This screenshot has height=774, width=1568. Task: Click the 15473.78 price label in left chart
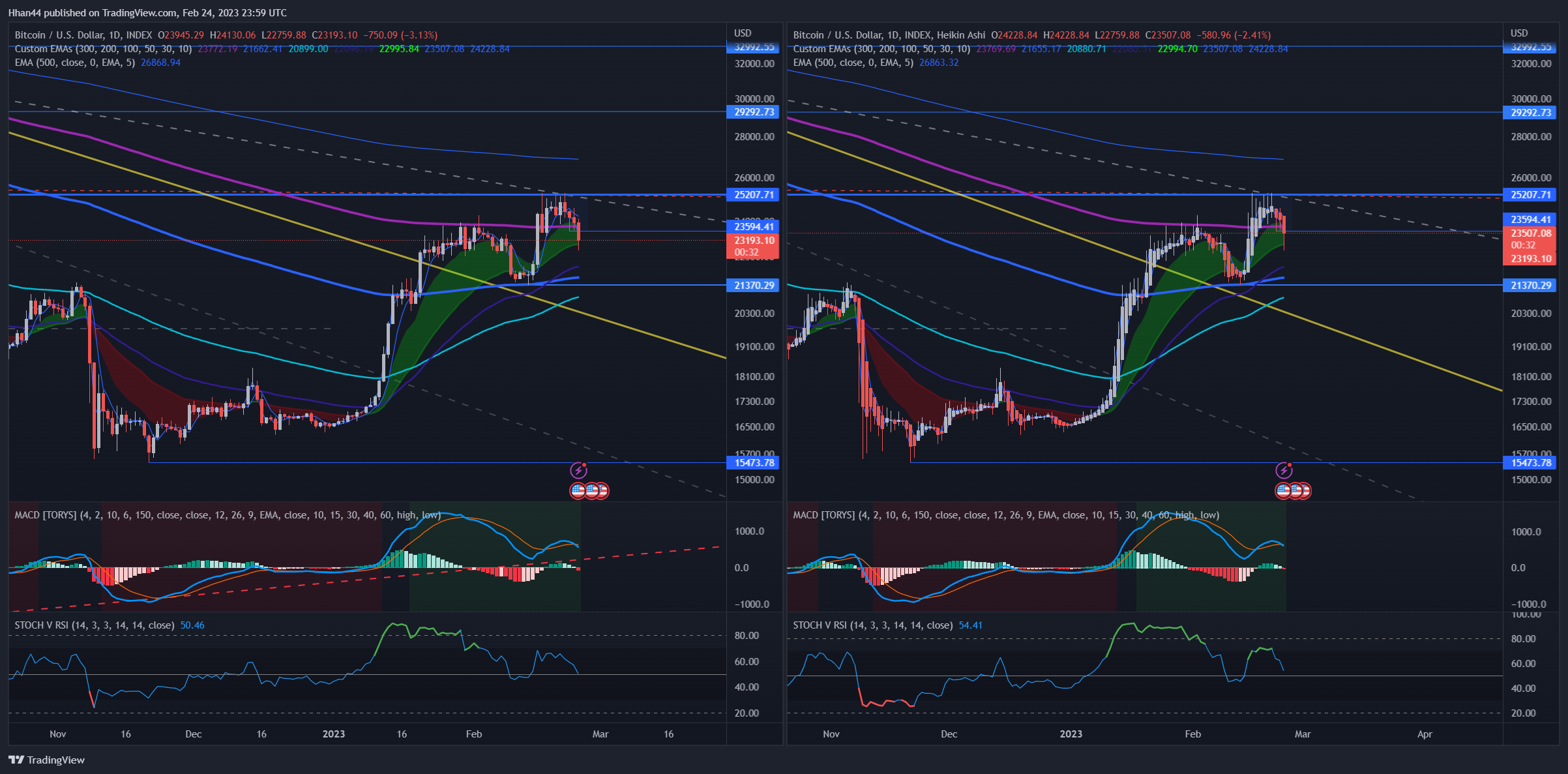click(x=753, y=463)
